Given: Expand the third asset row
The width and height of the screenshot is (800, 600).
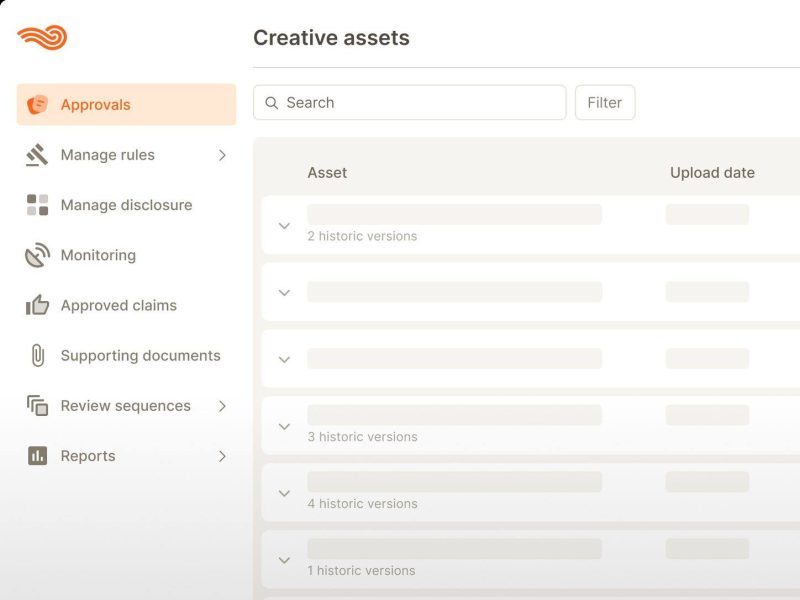Looking at the screenshot, I should coord(284,359).
